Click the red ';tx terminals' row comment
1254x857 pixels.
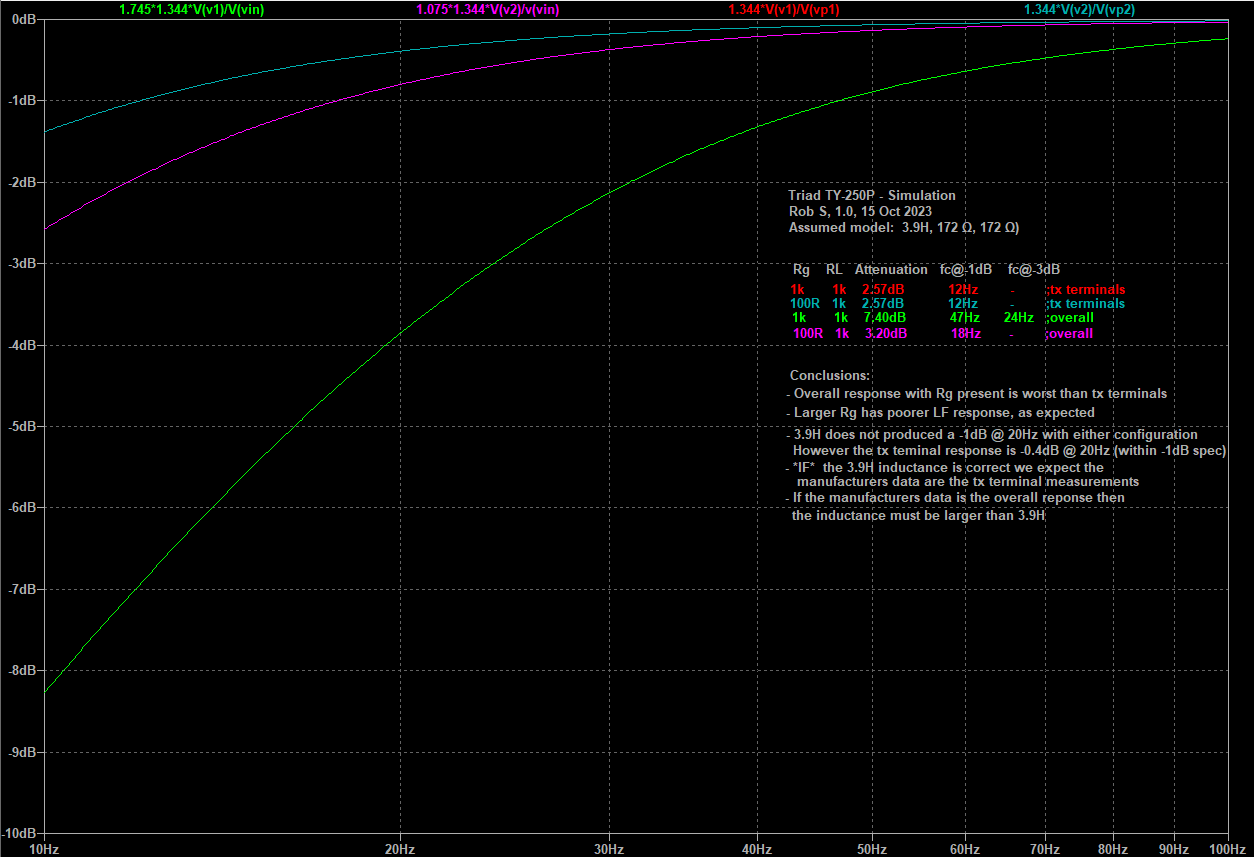[x=1085, y=290]
